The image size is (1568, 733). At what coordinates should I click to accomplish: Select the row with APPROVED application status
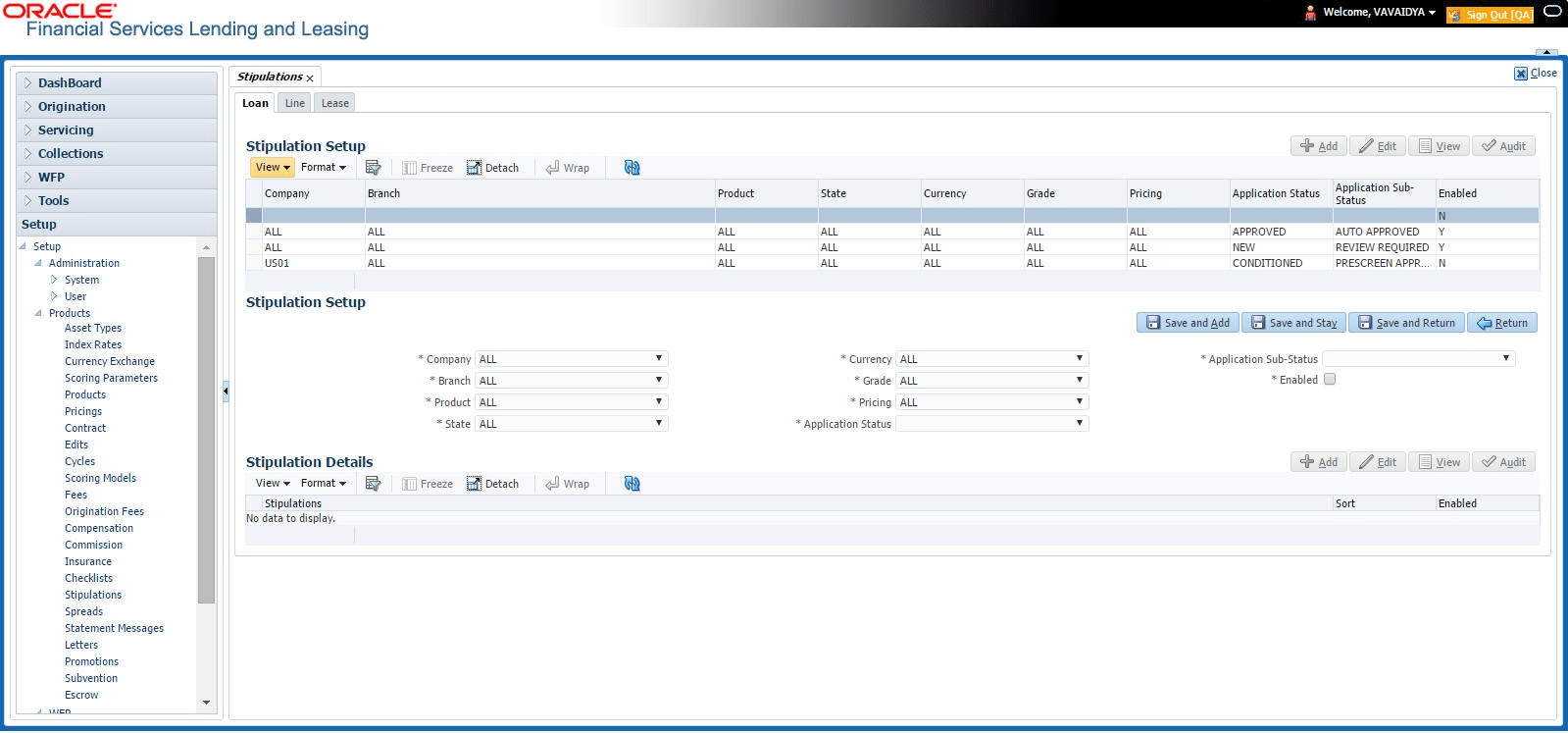coord(891,233)
